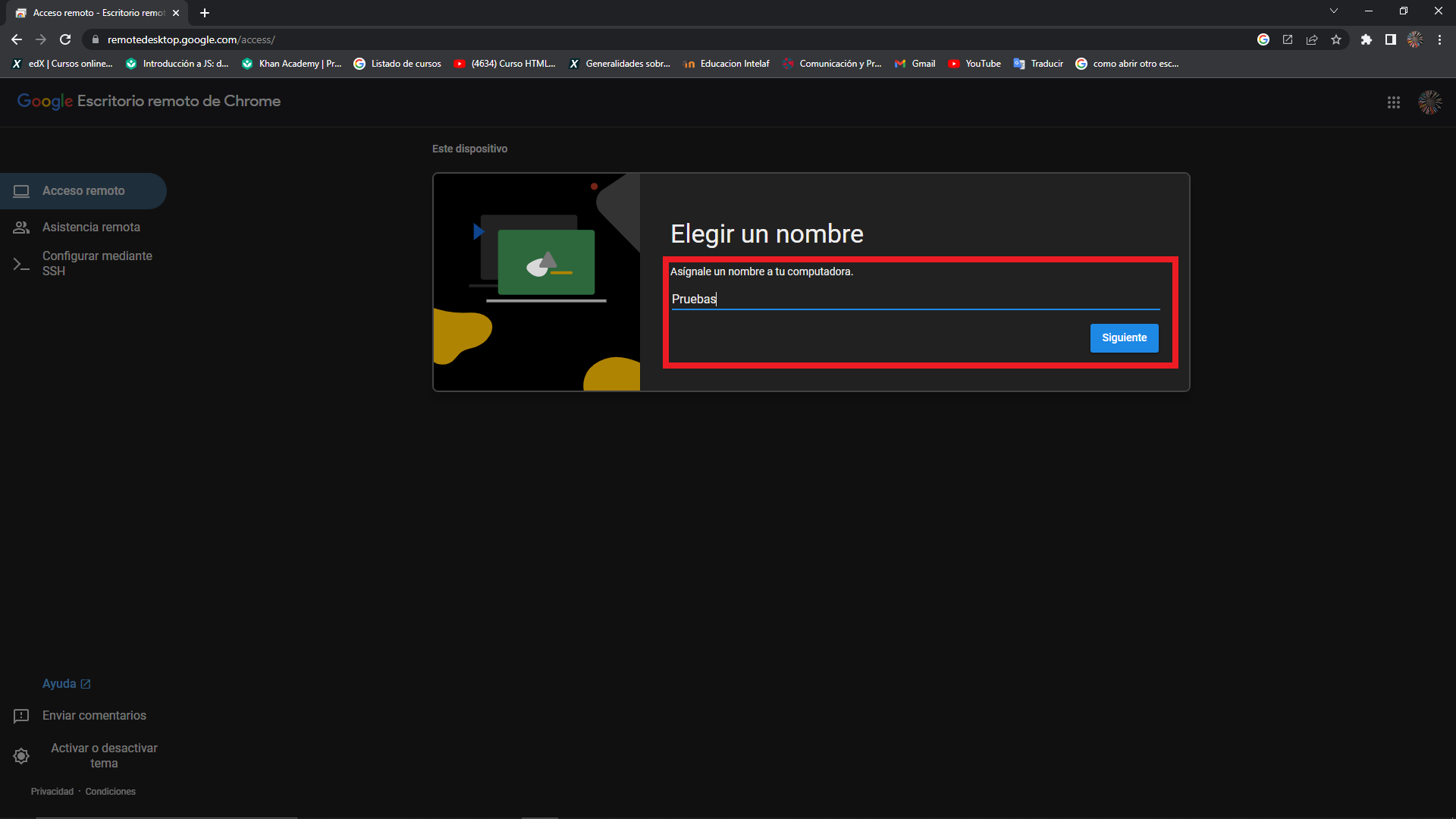Image resolution: width=1456 pixels, height=819 pixels.
Task: Open Chrome side panel icon
Action: click(x=1390, y=39)
